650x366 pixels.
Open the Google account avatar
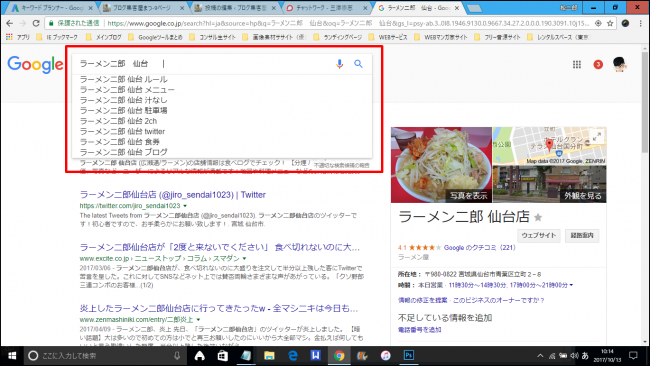pyautogui.click(x=620, y=64)
